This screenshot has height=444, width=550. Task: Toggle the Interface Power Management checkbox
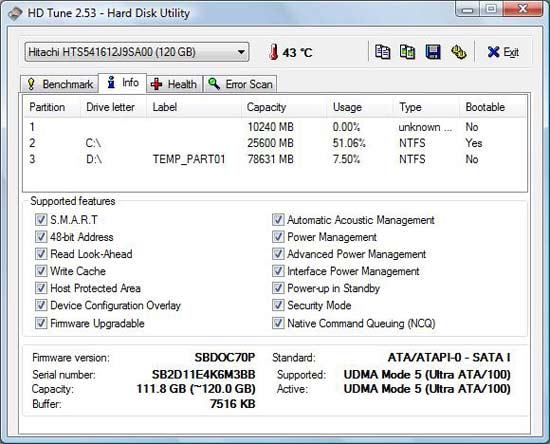(x=278, y=271)
